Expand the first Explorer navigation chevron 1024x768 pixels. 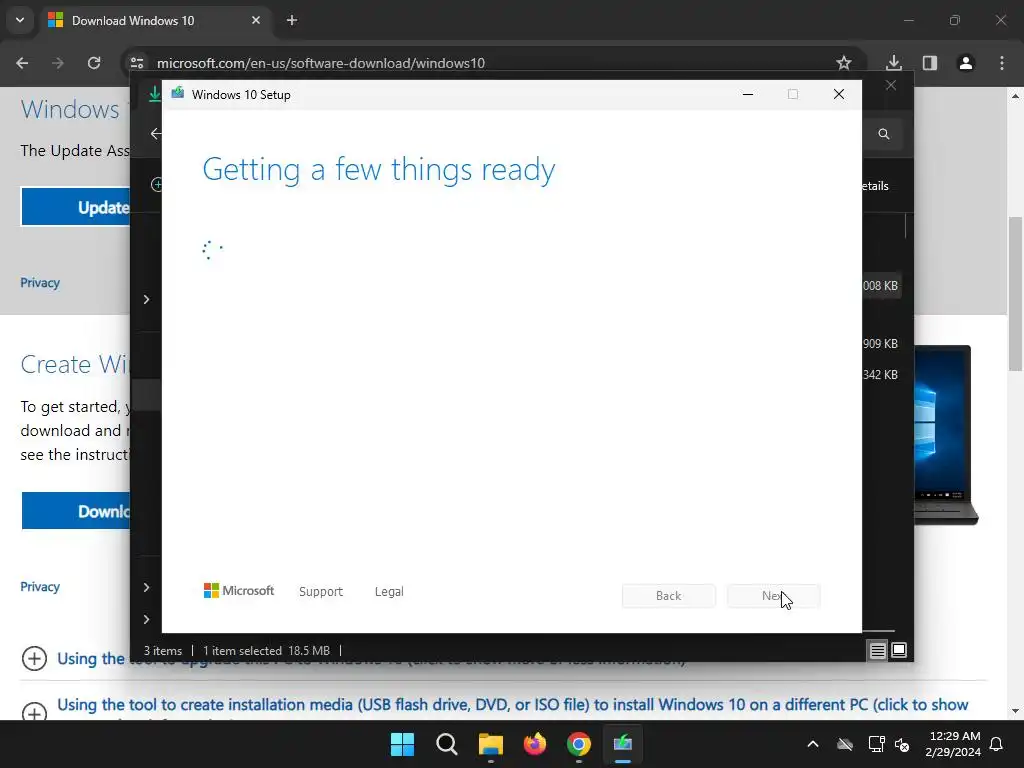[146, 299]
